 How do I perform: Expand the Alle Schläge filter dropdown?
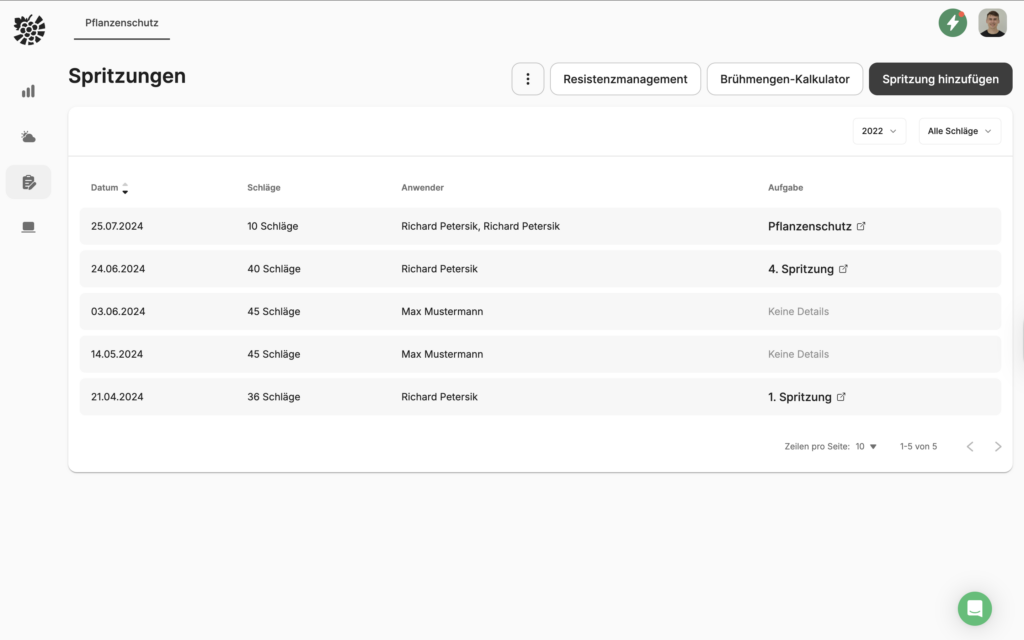click(959, 131)
